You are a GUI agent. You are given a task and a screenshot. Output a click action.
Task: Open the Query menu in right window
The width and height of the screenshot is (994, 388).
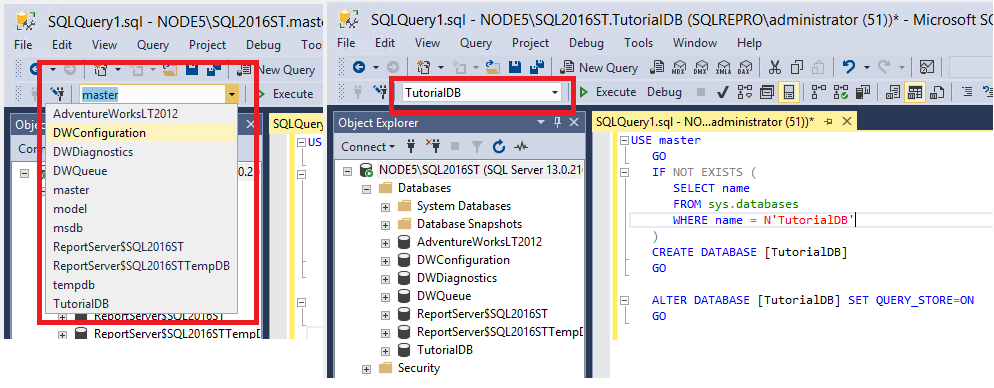(x=475, y=43)
